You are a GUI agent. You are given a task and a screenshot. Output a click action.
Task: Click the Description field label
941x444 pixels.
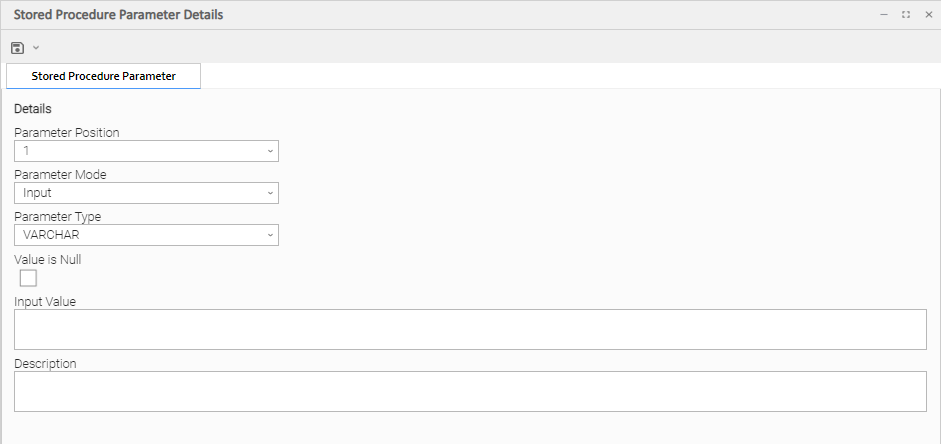[x=45, y=363]
